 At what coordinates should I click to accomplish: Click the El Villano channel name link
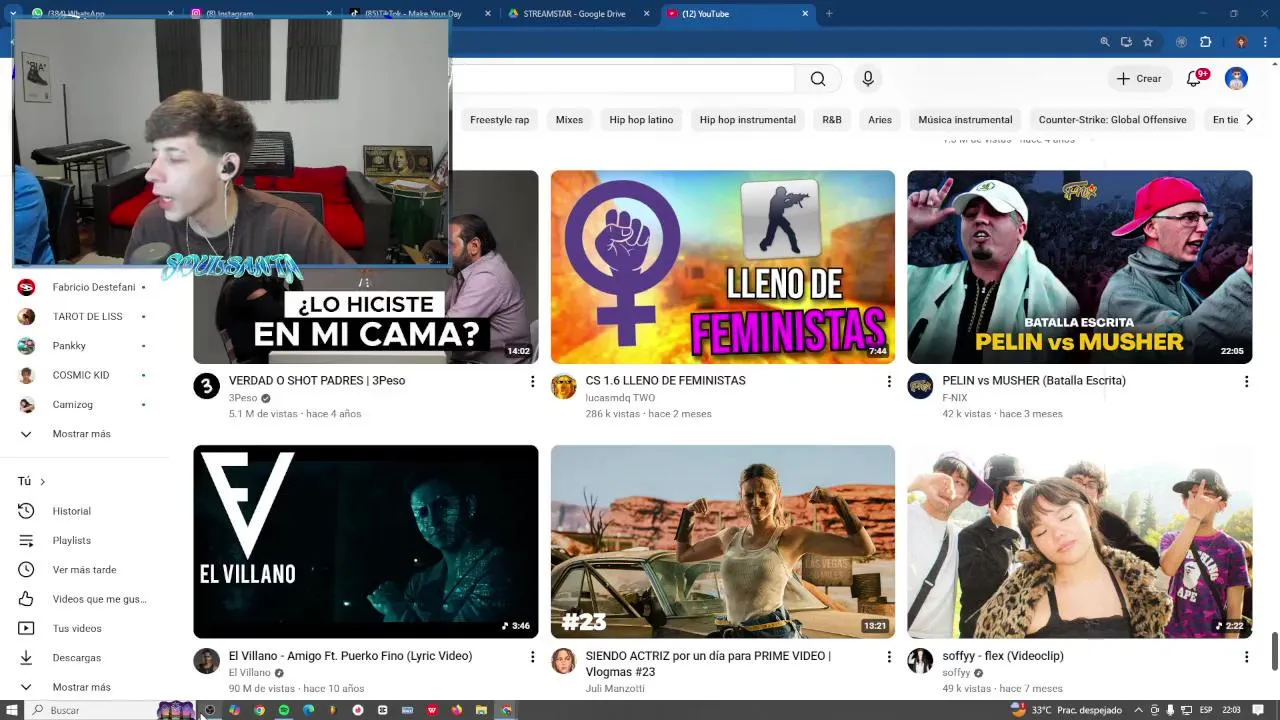point(249,673)
